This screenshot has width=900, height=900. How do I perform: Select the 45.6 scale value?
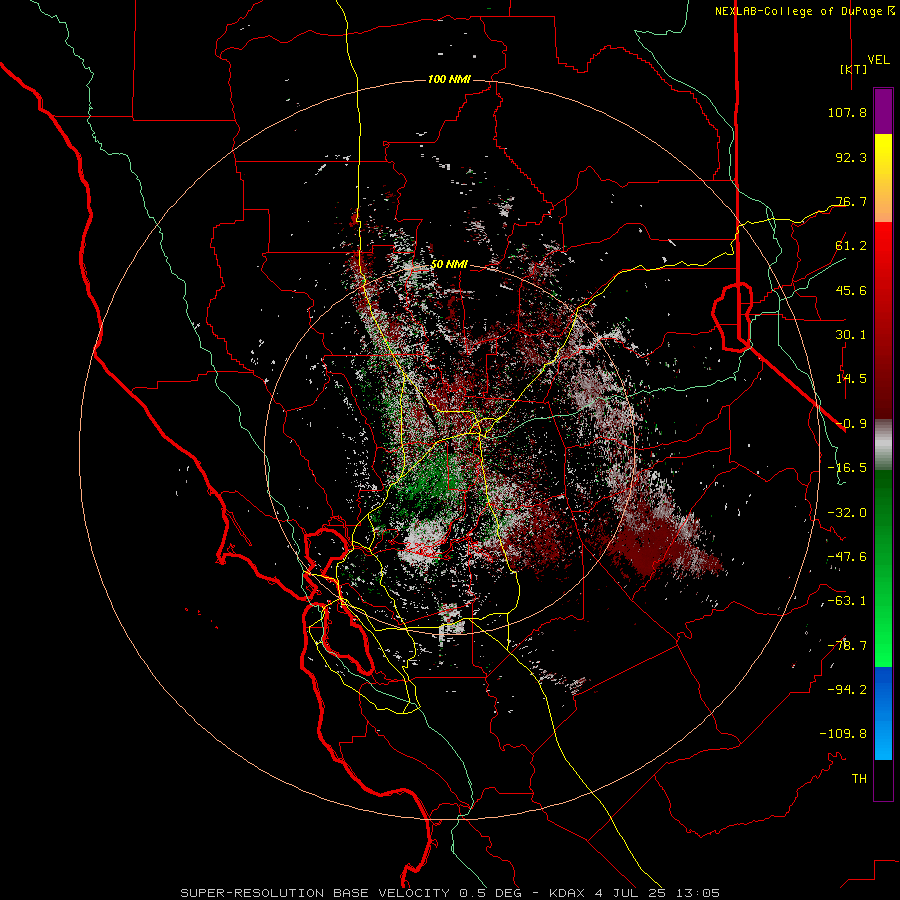point(851,290)
